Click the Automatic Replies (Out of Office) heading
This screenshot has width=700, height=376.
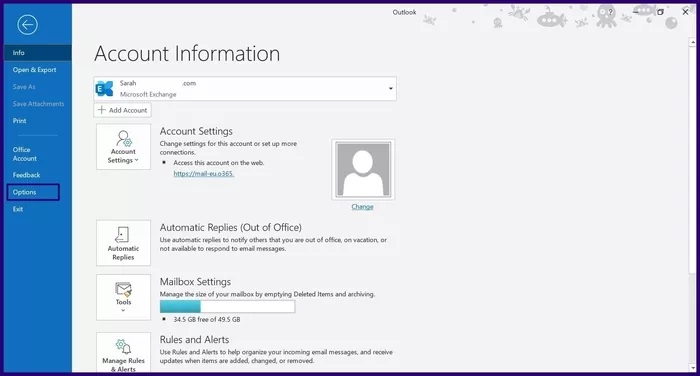pos(230,227)
